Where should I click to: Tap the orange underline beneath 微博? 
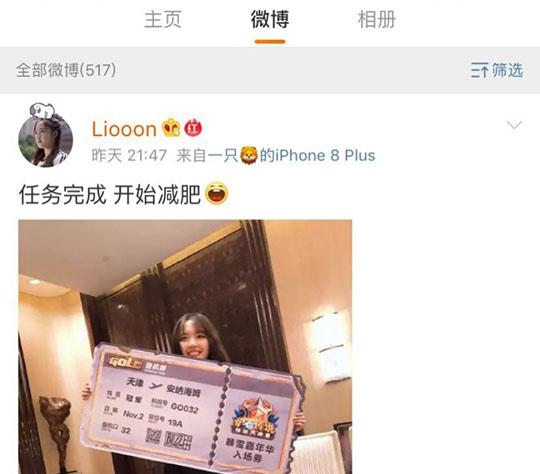tap(270, 41)
